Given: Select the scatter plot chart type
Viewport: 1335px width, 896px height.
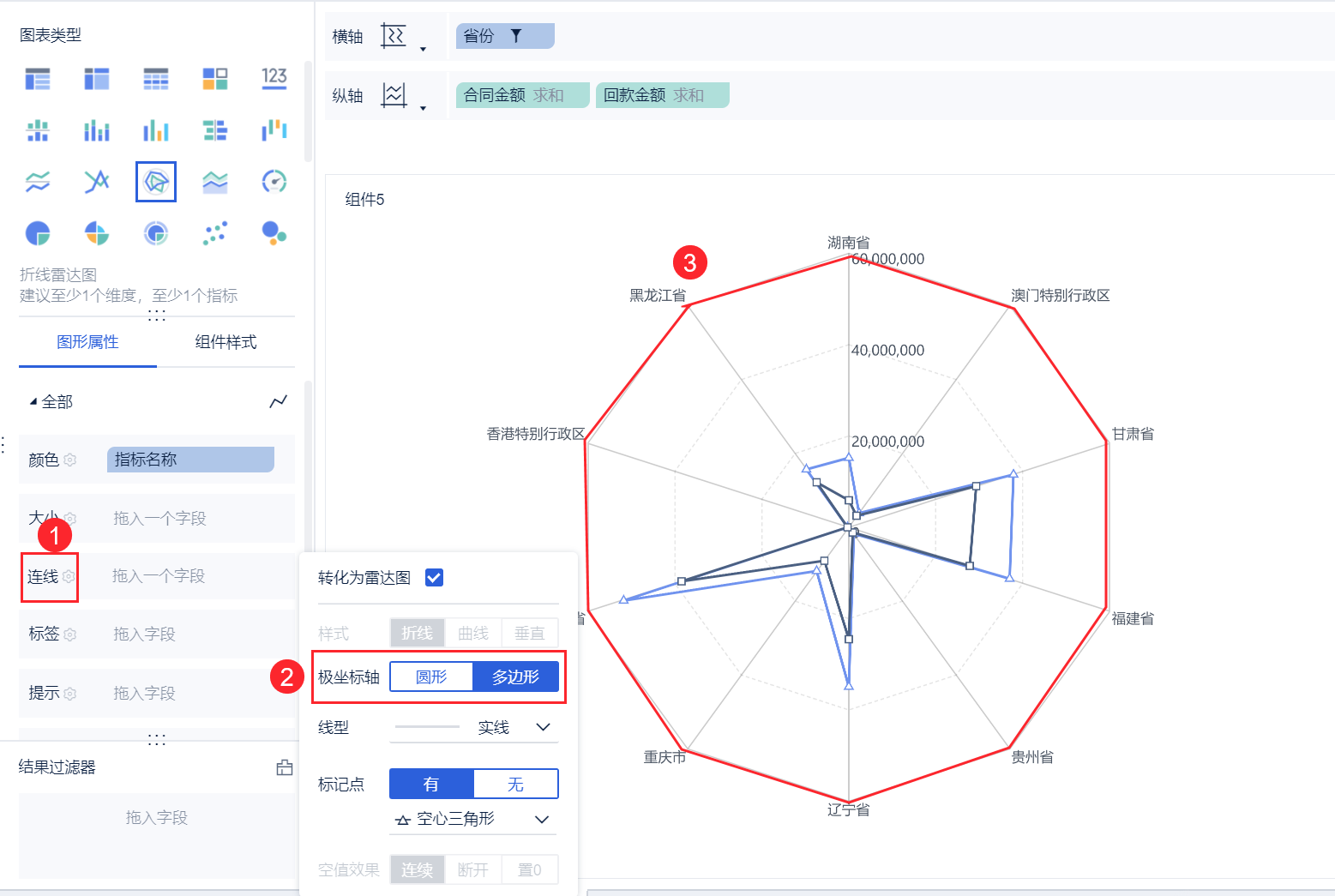Looking at the screenshot, I should click(215, 233).
